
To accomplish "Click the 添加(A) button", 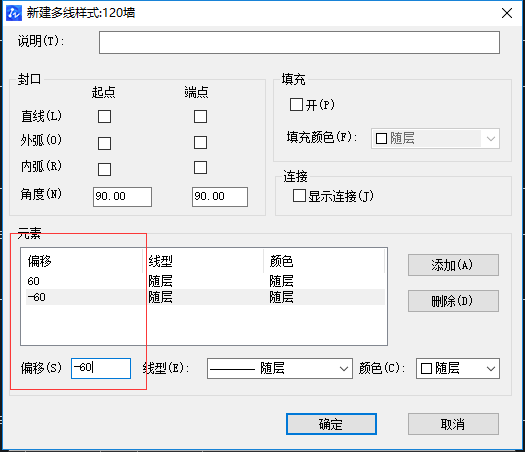I will pyautogui.click(x=453, y=265).
